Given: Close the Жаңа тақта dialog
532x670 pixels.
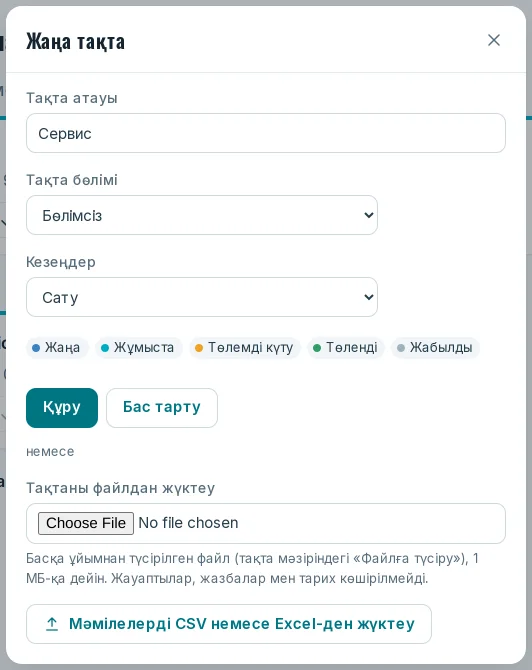Looking at the screenshot, I should pyautogui.click(x=494, y=40).
